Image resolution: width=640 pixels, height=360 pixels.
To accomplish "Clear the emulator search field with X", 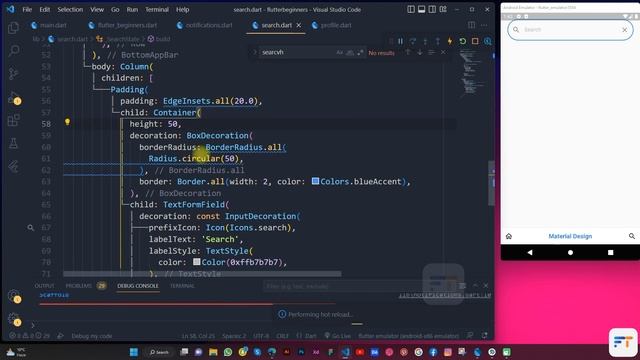I will click(x=624, y=29).
